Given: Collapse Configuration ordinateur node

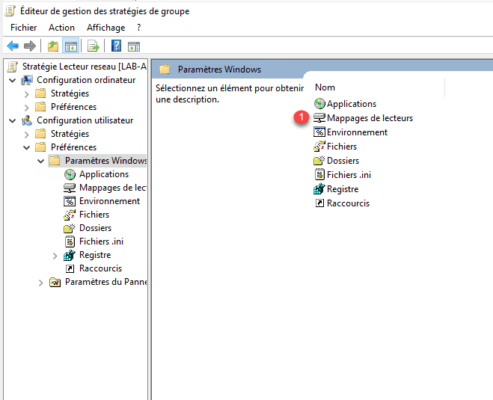Looking at the screenshot, I should click(12, 80).
